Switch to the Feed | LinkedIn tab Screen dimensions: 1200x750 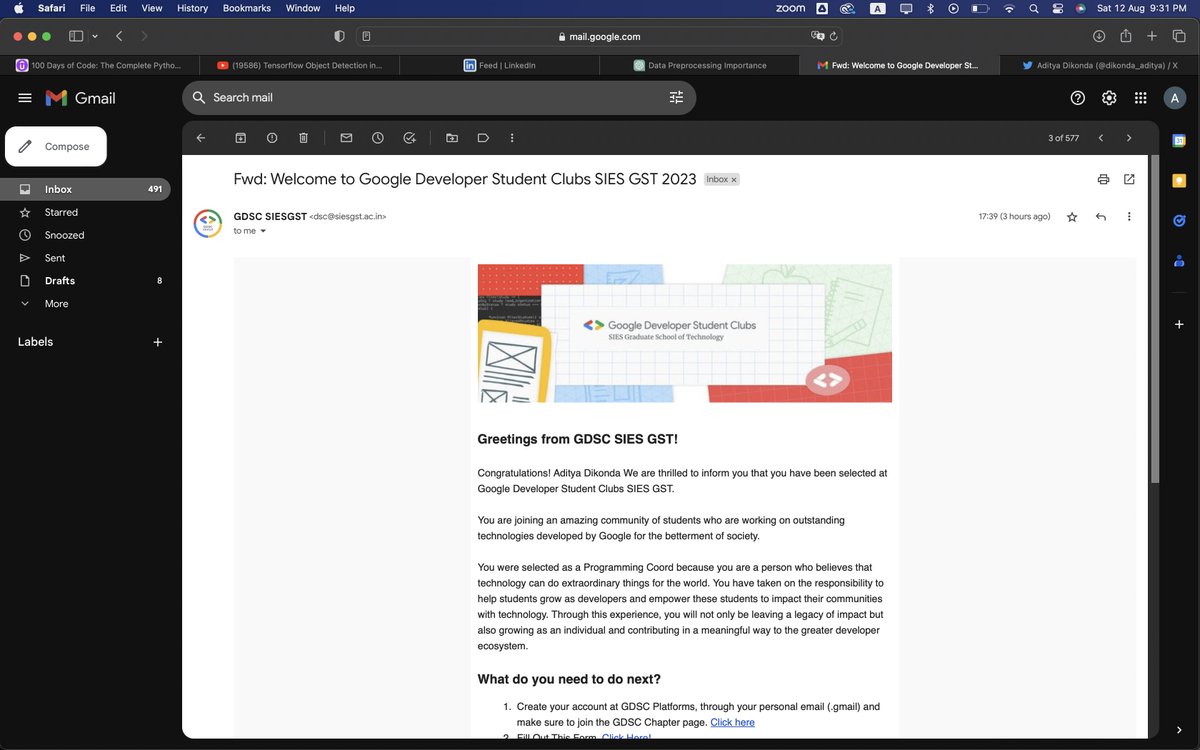pyautogui.click(x=500, y=65)
